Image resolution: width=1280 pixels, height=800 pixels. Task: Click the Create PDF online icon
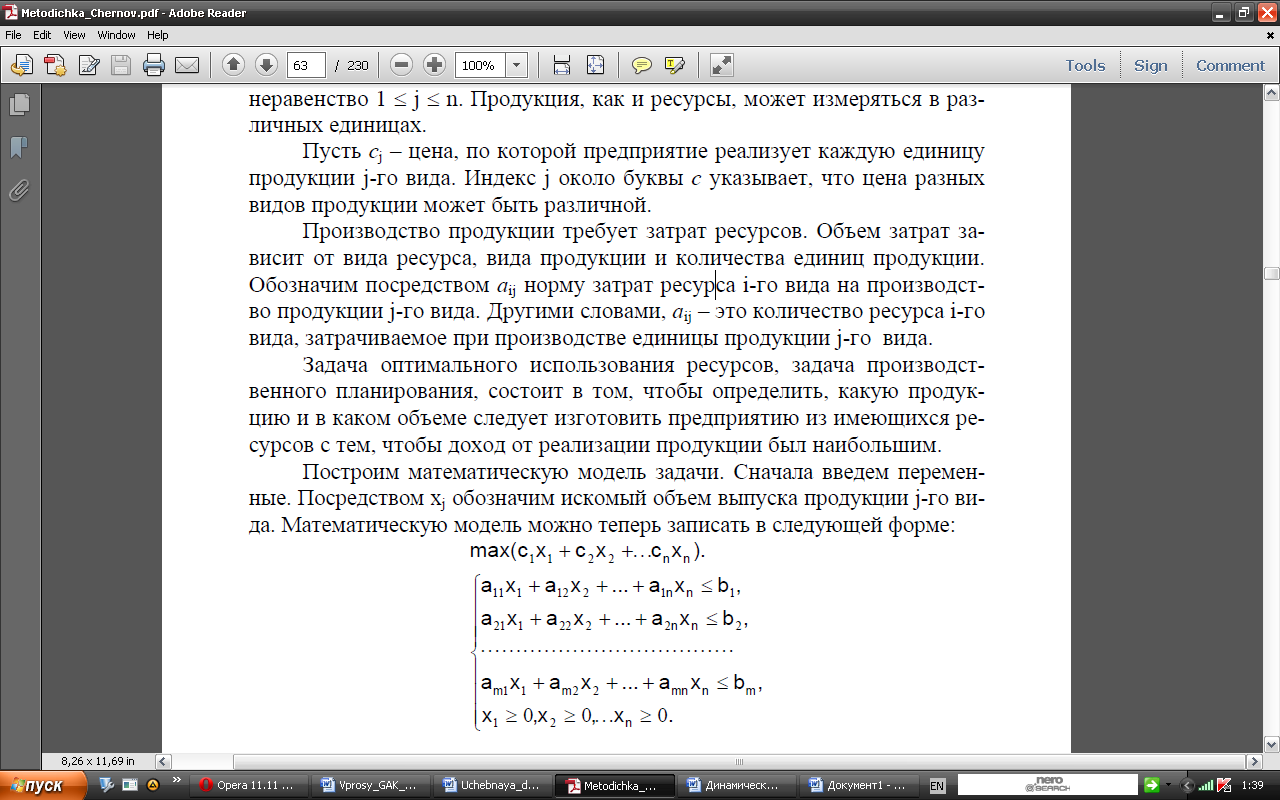55,65
